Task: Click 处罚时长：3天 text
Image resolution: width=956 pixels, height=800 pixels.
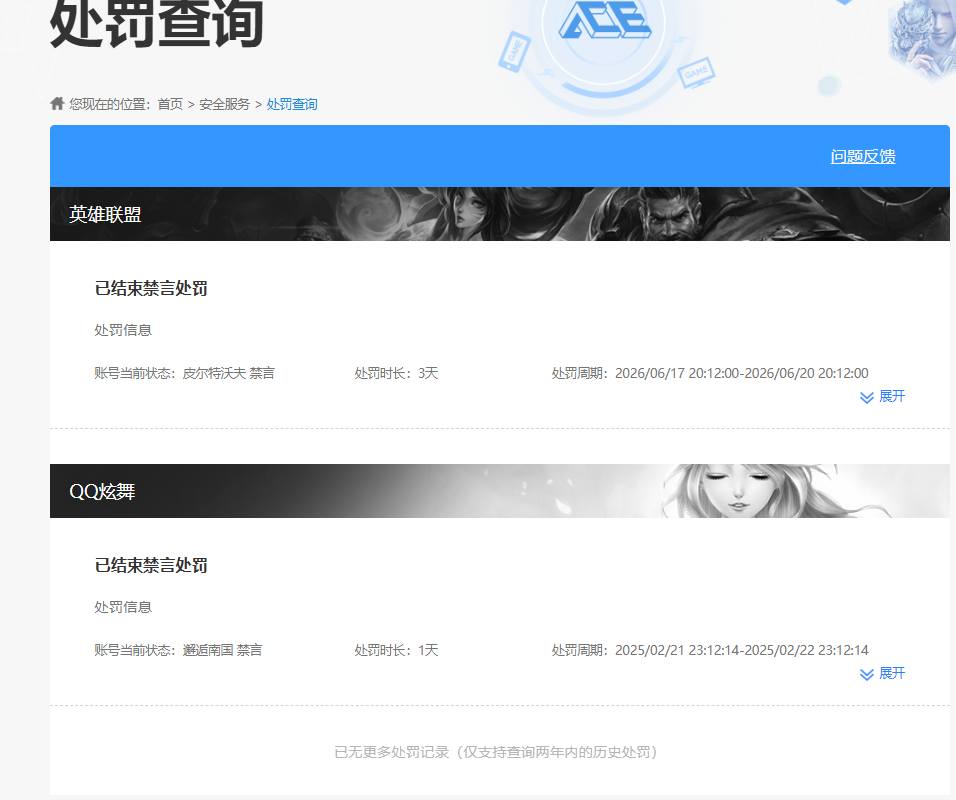Action: click(396, 373)
